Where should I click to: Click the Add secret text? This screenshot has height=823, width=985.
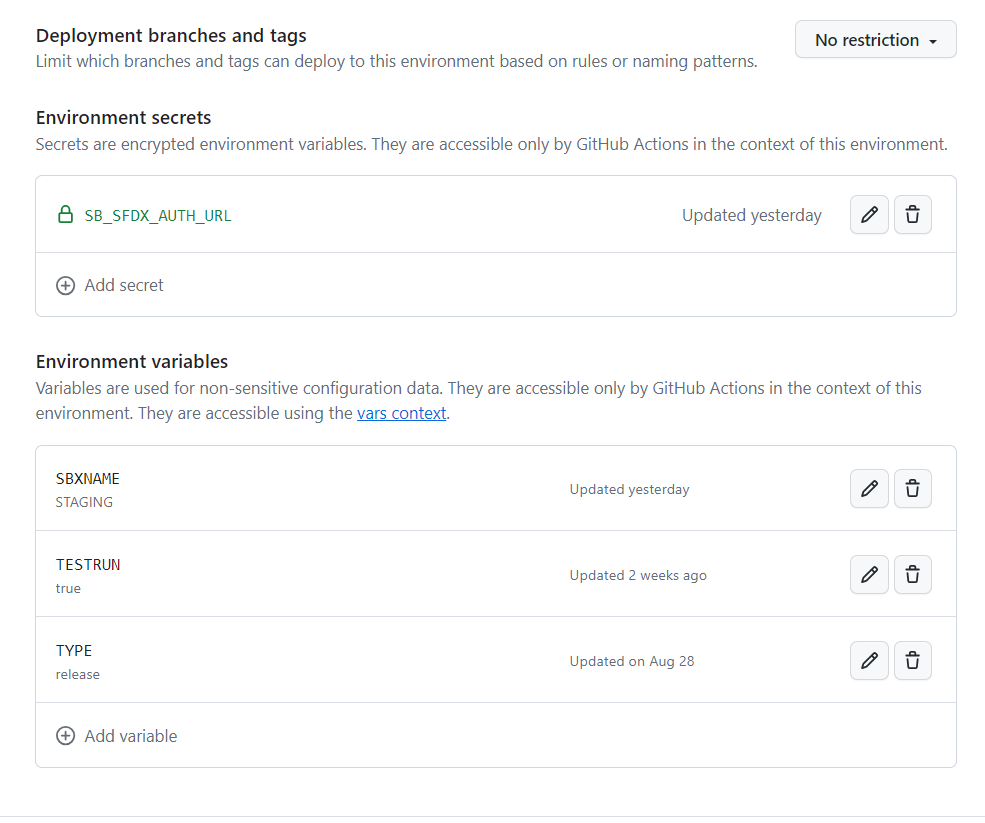[124, 285]
